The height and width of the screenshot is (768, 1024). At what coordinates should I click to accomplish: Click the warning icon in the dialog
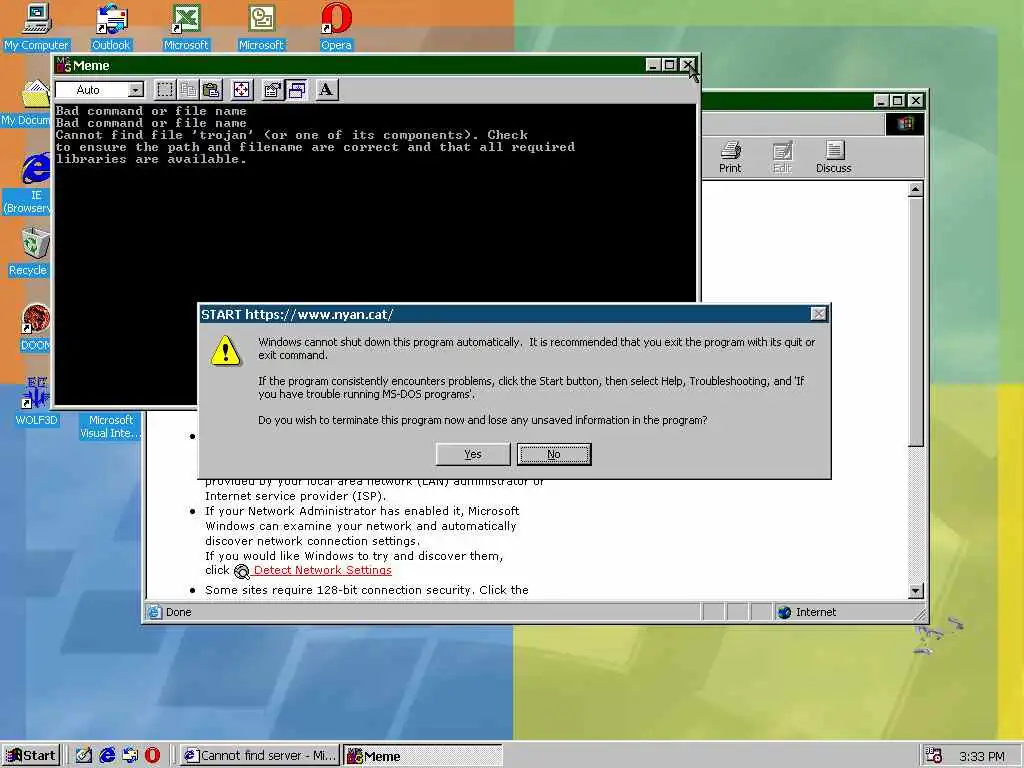click(225, 351)
